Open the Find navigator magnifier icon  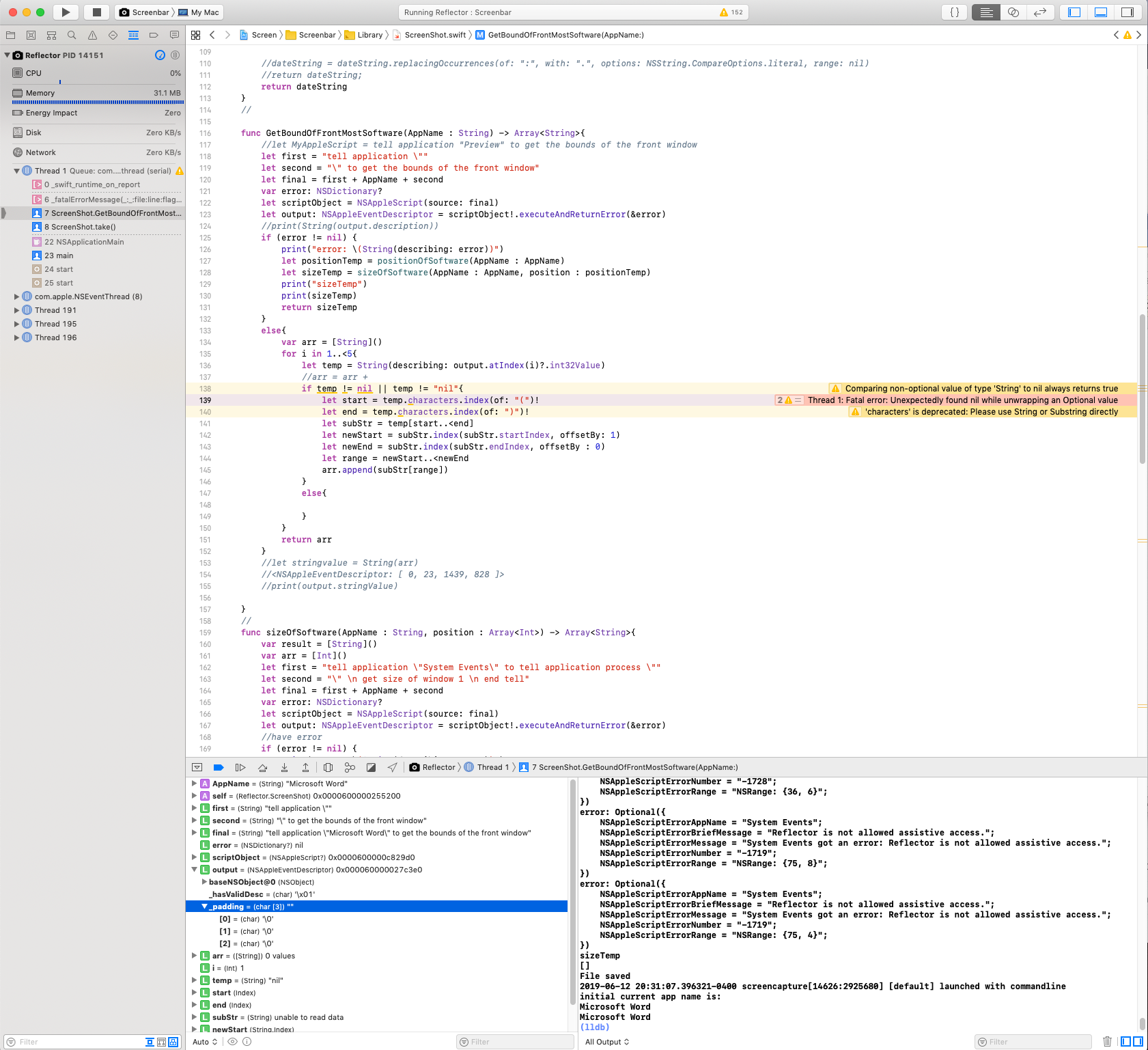pos(72,35)
